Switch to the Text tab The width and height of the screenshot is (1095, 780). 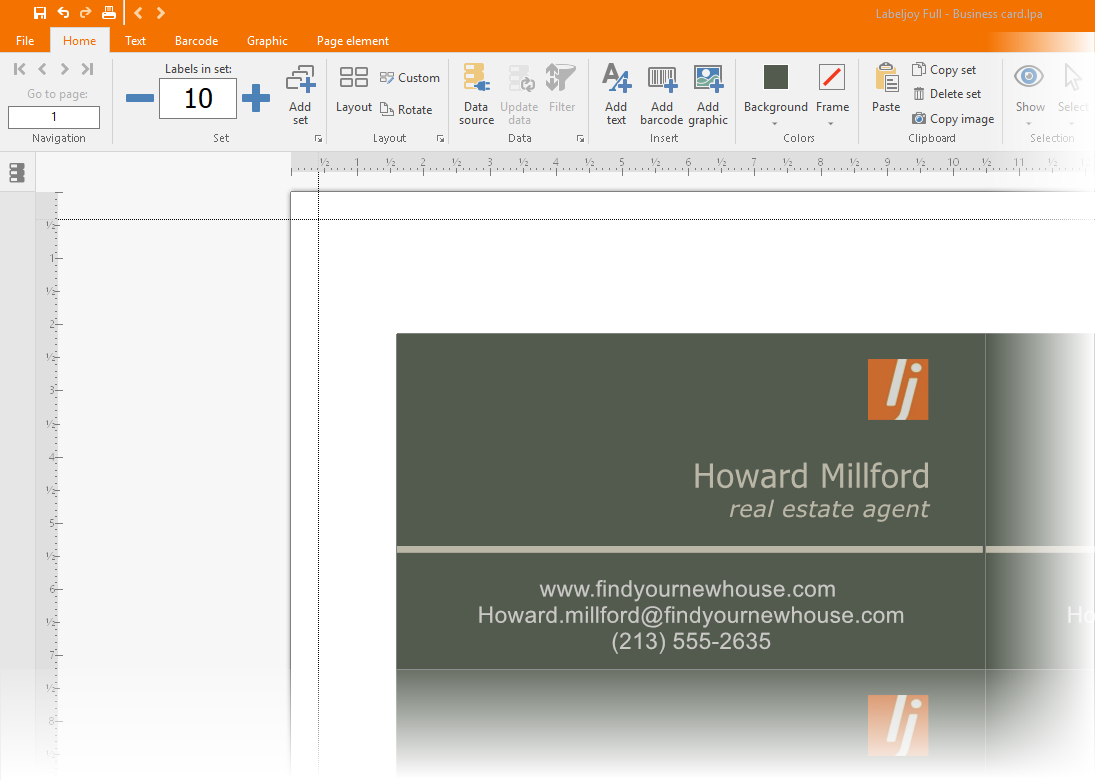coord(135,41)
